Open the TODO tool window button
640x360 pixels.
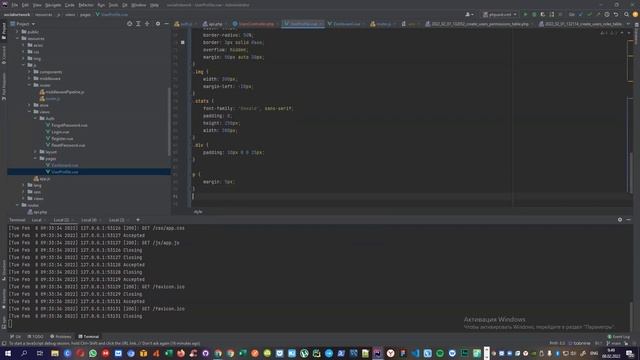tap(36, 337)
